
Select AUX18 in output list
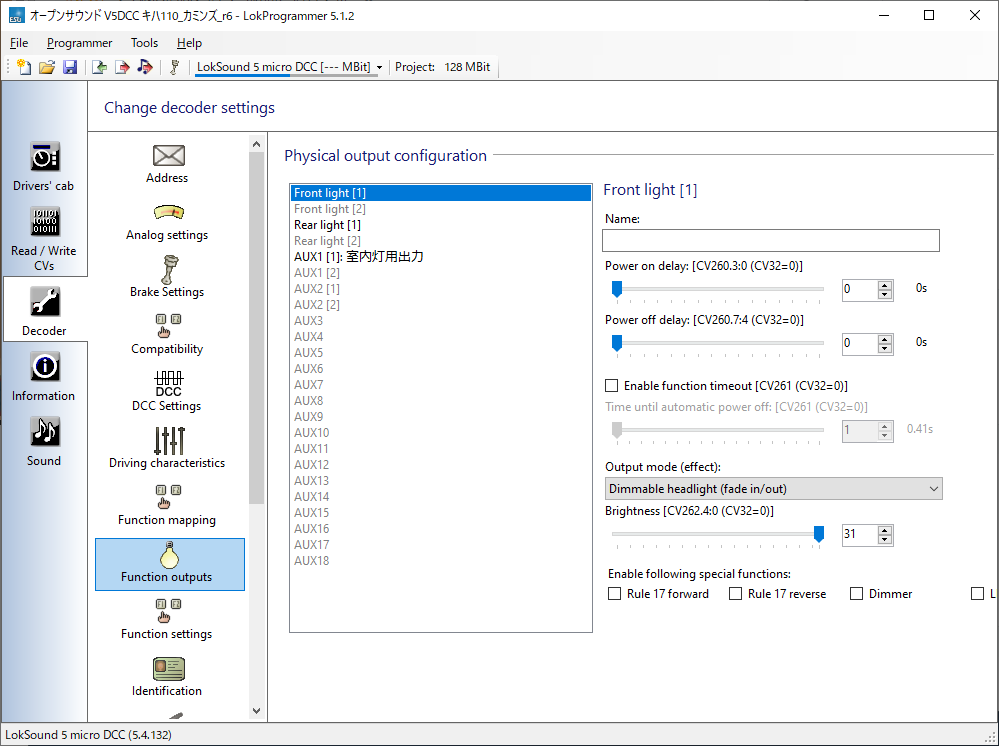[441, 561]
